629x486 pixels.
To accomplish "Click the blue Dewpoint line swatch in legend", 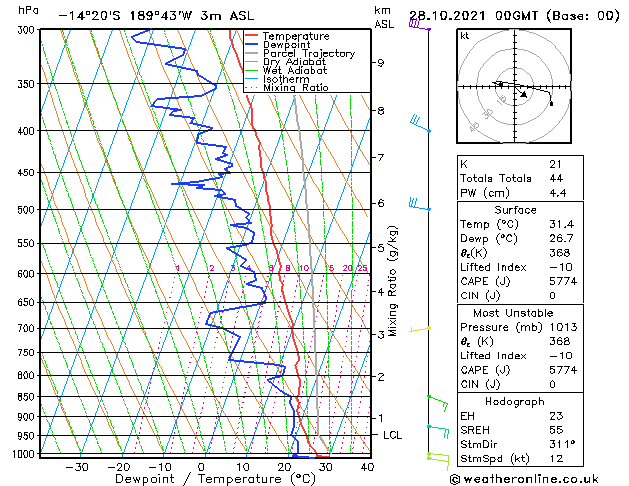I will [252, 45].
